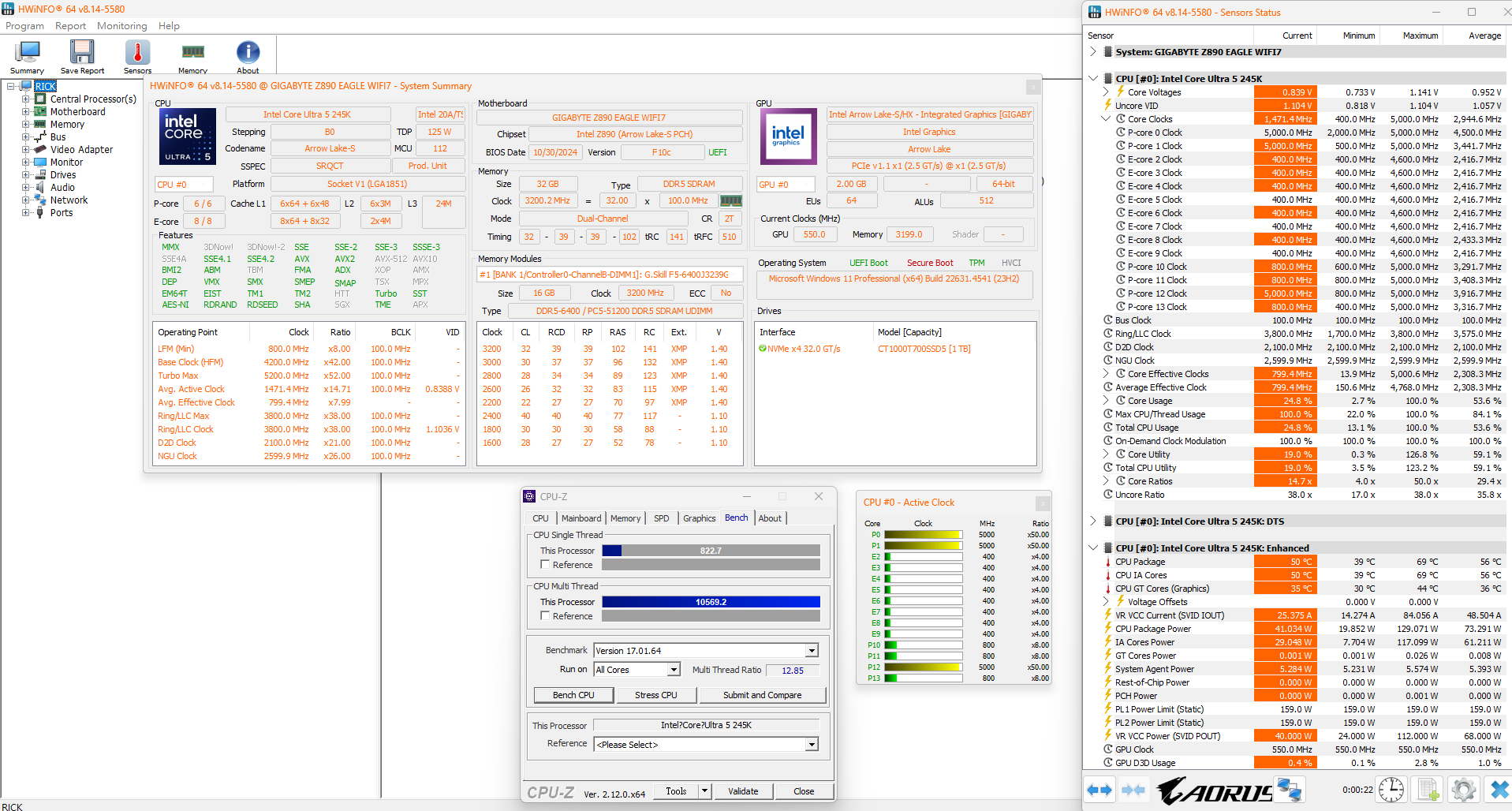1512x811 pixels.
Task: Open the Benchmark version dropdown
Action: (x=812, y=651)
